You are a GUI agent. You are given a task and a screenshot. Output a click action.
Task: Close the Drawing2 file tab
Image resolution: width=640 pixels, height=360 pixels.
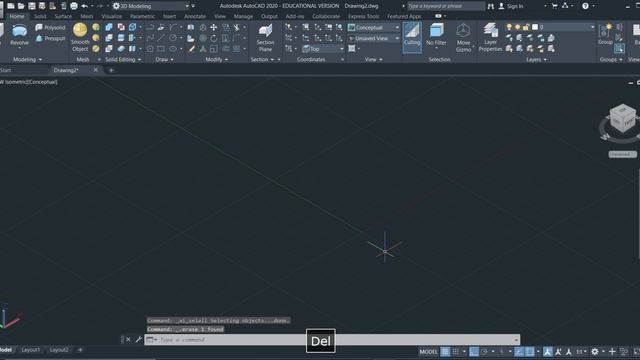pyautogui.click(x=96, y=70)
